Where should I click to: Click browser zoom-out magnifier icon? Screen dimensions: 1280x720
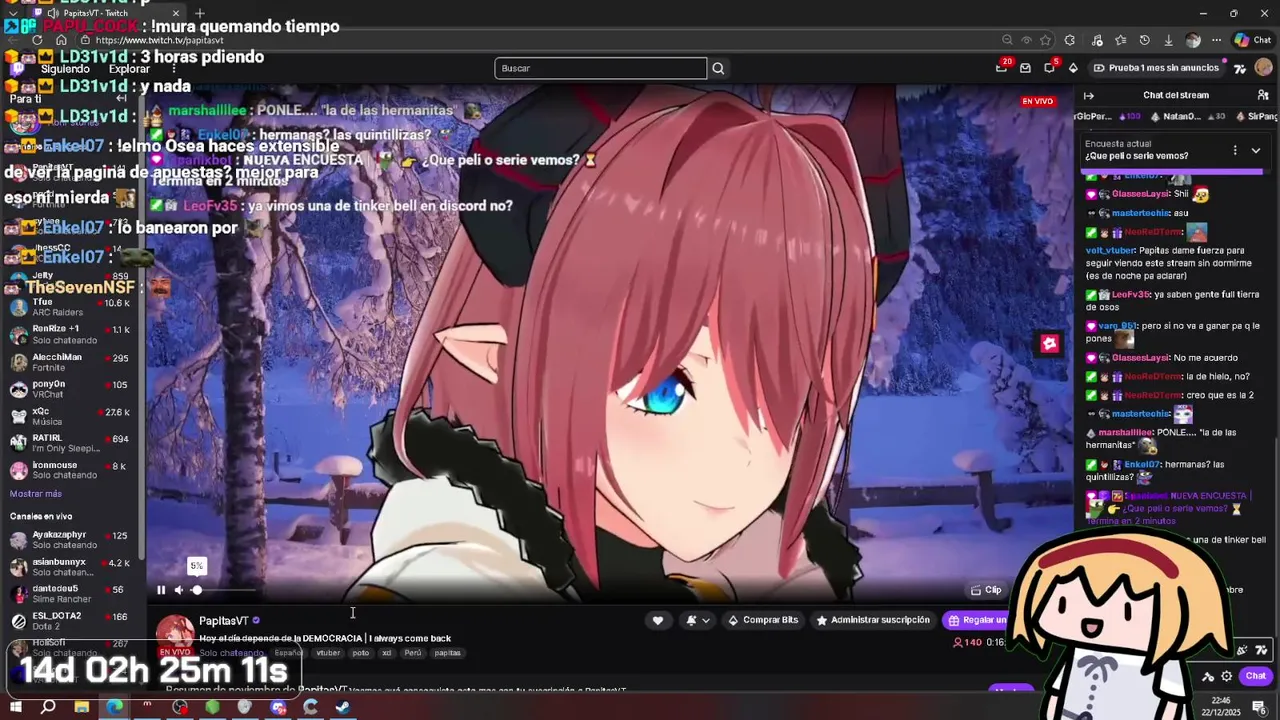pyautogui.click(x=1007, y=40)
